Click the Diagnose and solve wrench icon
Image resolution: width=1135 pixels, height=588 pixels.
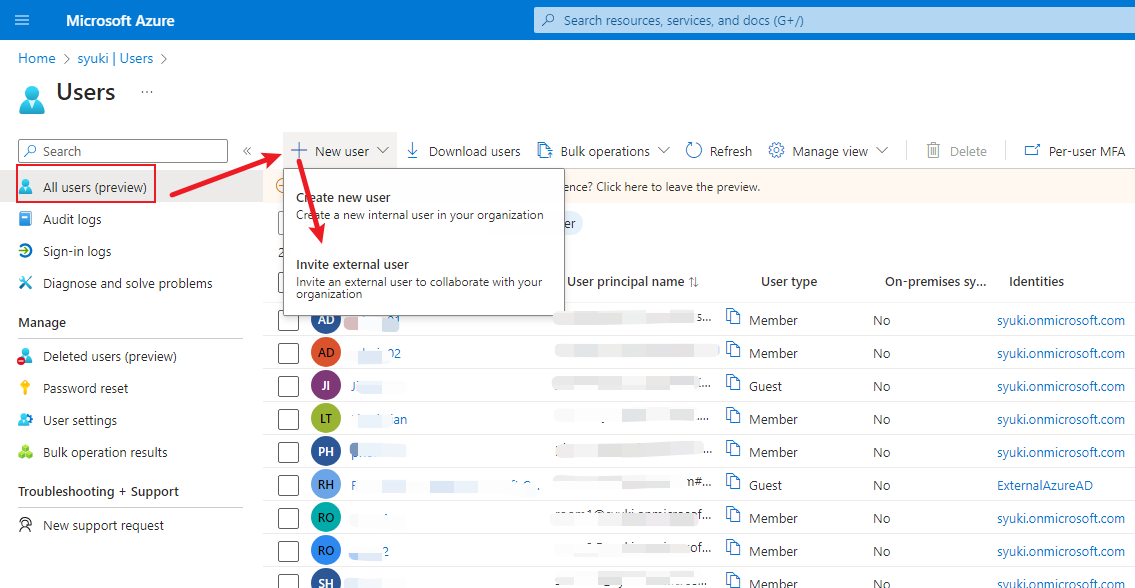26,283
